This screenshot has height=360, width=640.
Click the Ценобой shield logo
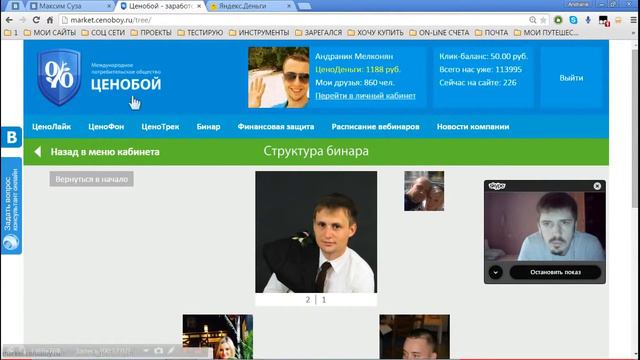pos(59,77)
